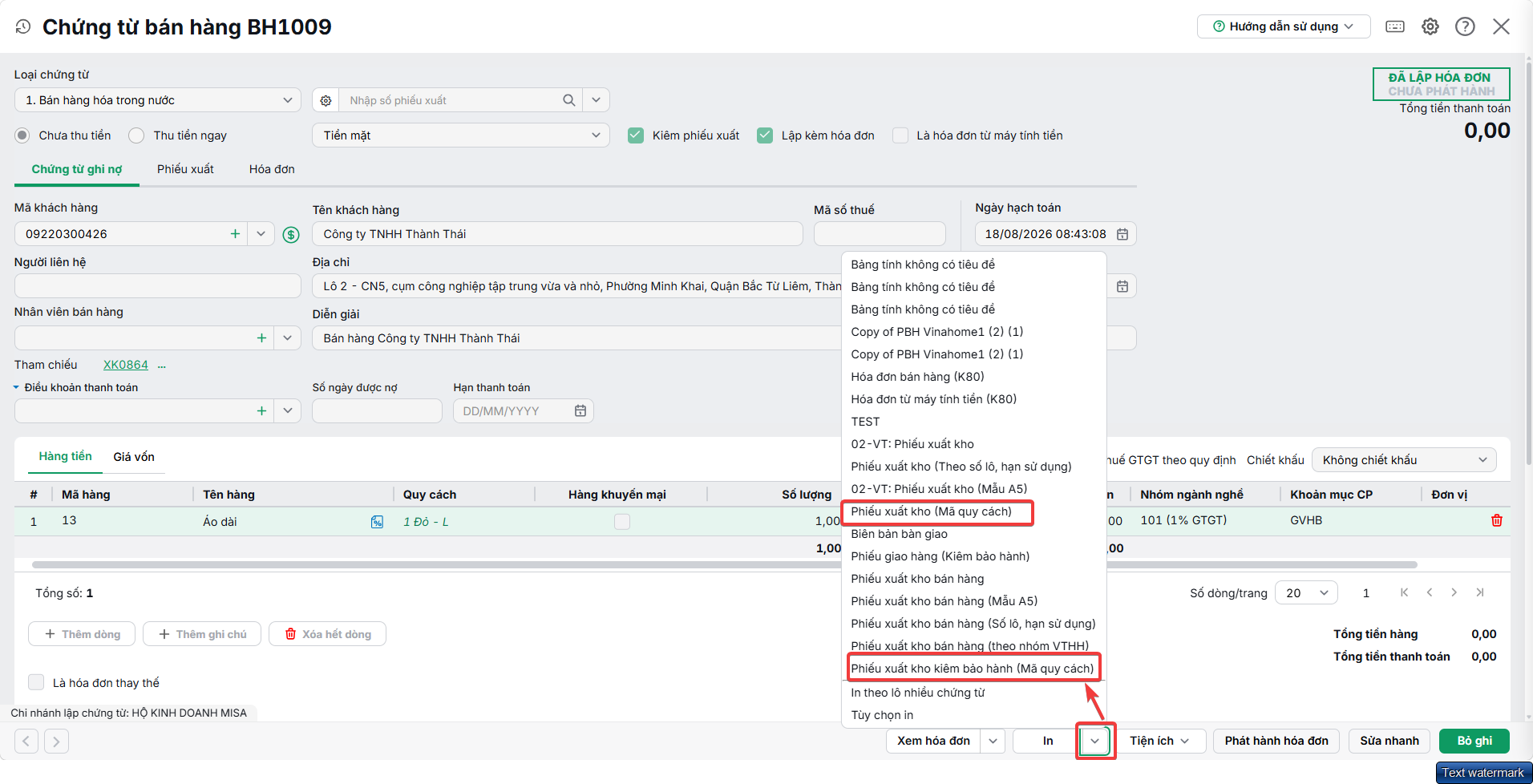
Task: Open Loại chứng từ dropdown
Action: tap(158, 100)
